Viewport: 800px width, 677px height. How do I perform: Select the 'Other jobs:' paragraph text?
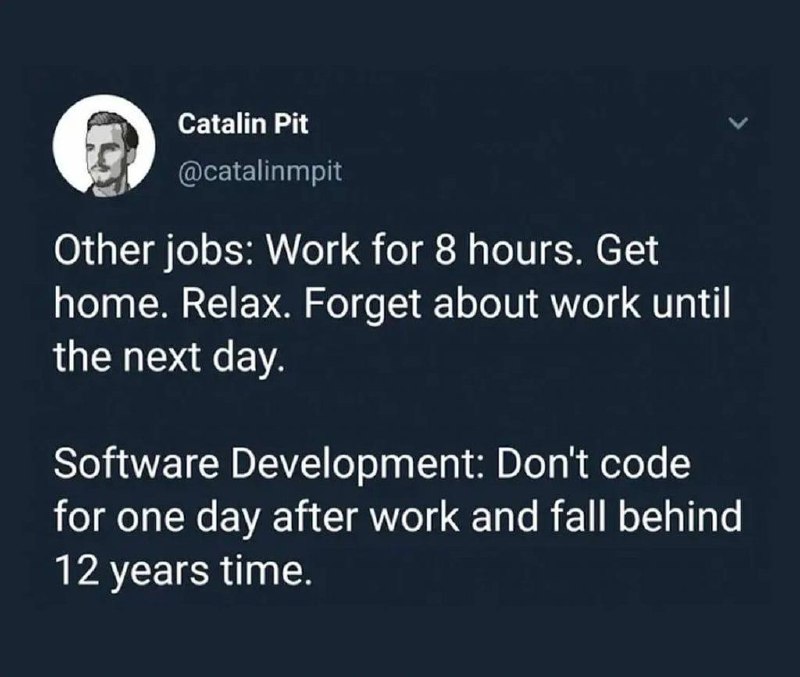(392, 305)
